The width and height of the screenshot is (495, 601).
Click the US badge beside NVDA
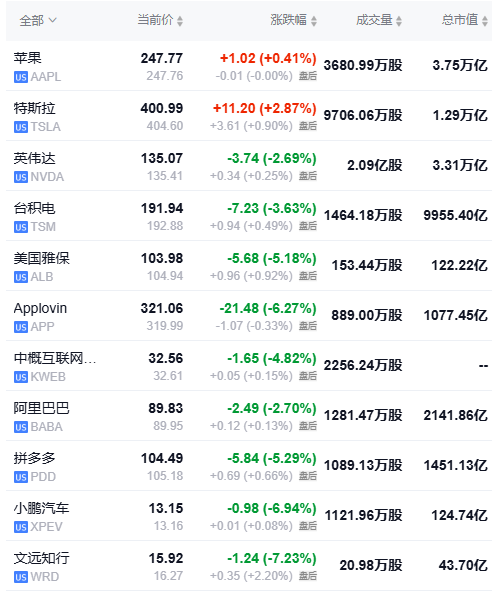pos(21,177)
